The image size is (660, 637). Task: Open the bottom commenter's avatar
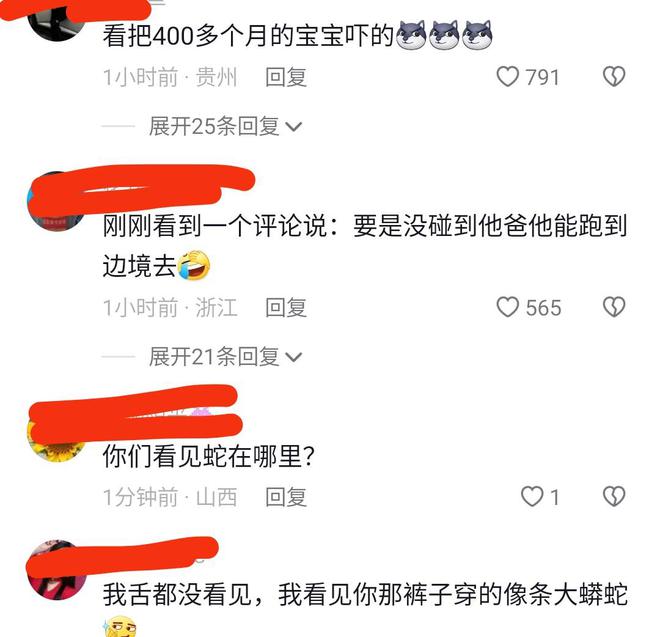pos(57,570)
